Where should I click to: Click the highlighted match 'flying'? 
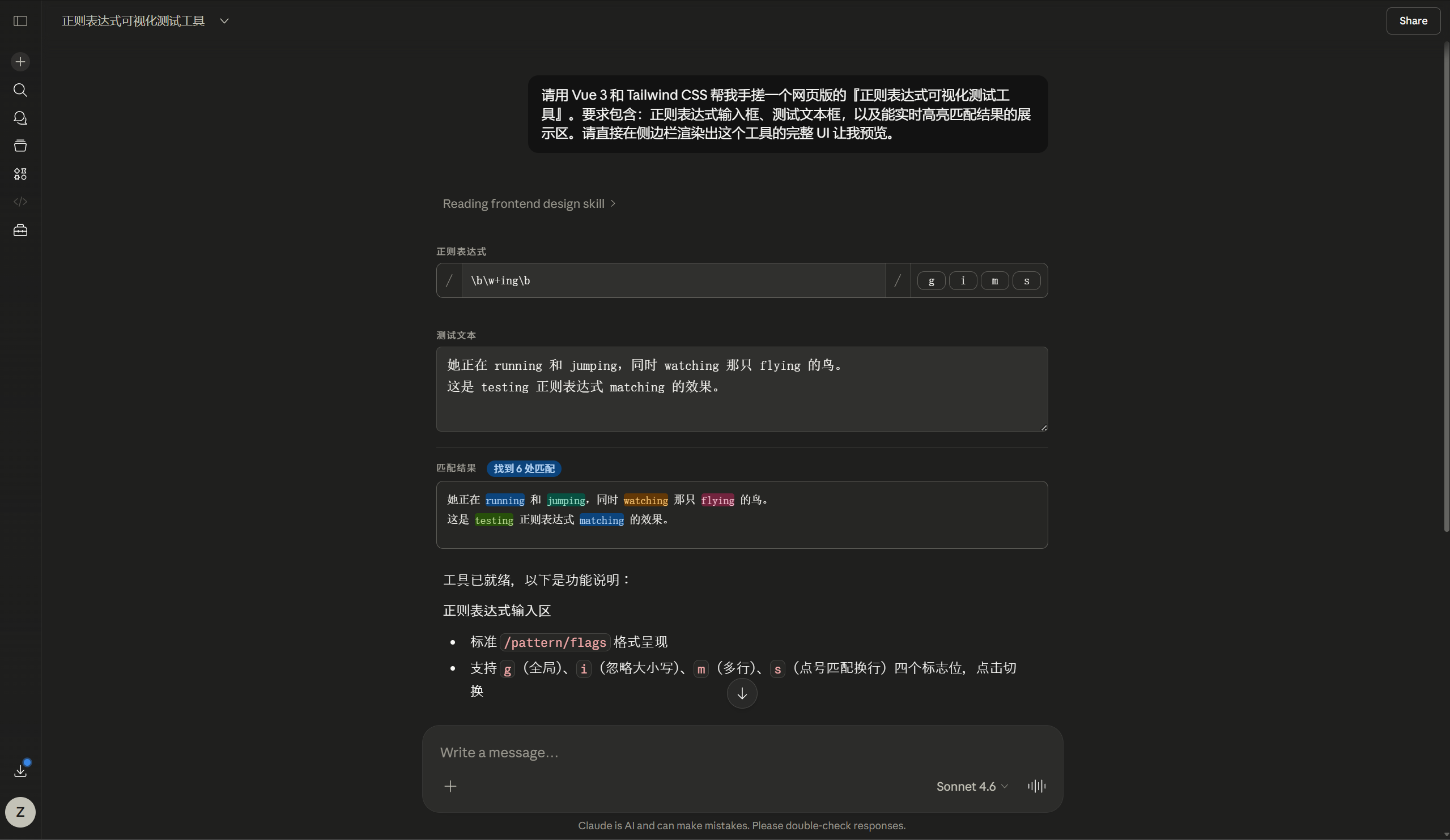[717, 500]
